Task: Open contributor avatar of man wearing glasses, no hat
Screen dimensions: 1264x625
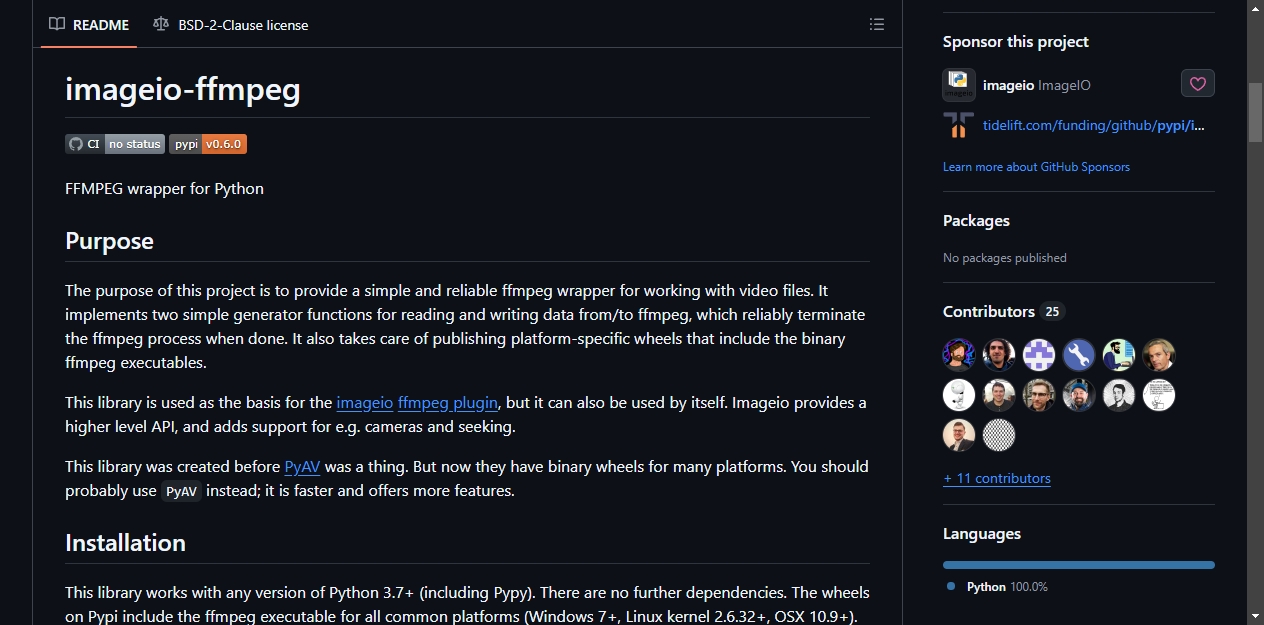Action: [1039, 395]
